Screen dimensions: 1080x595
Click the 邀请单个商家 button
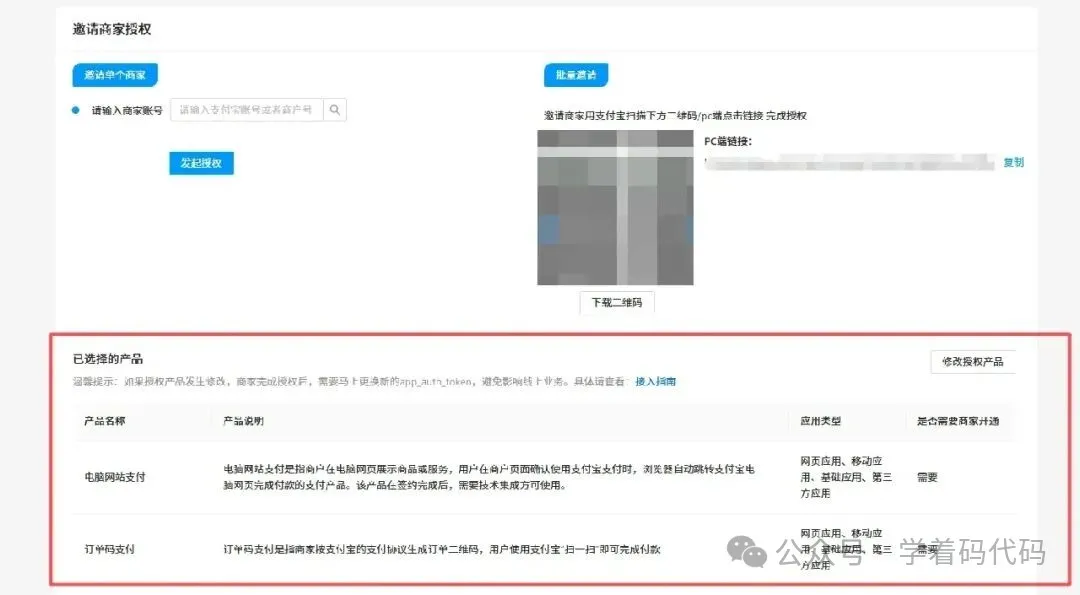(x=115, y=75)
